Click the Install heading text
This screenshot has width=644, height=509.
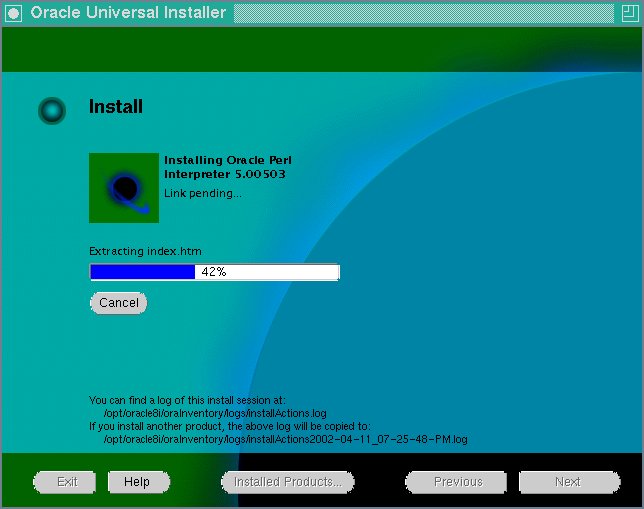pyautogui.click(x=116, y=107)
